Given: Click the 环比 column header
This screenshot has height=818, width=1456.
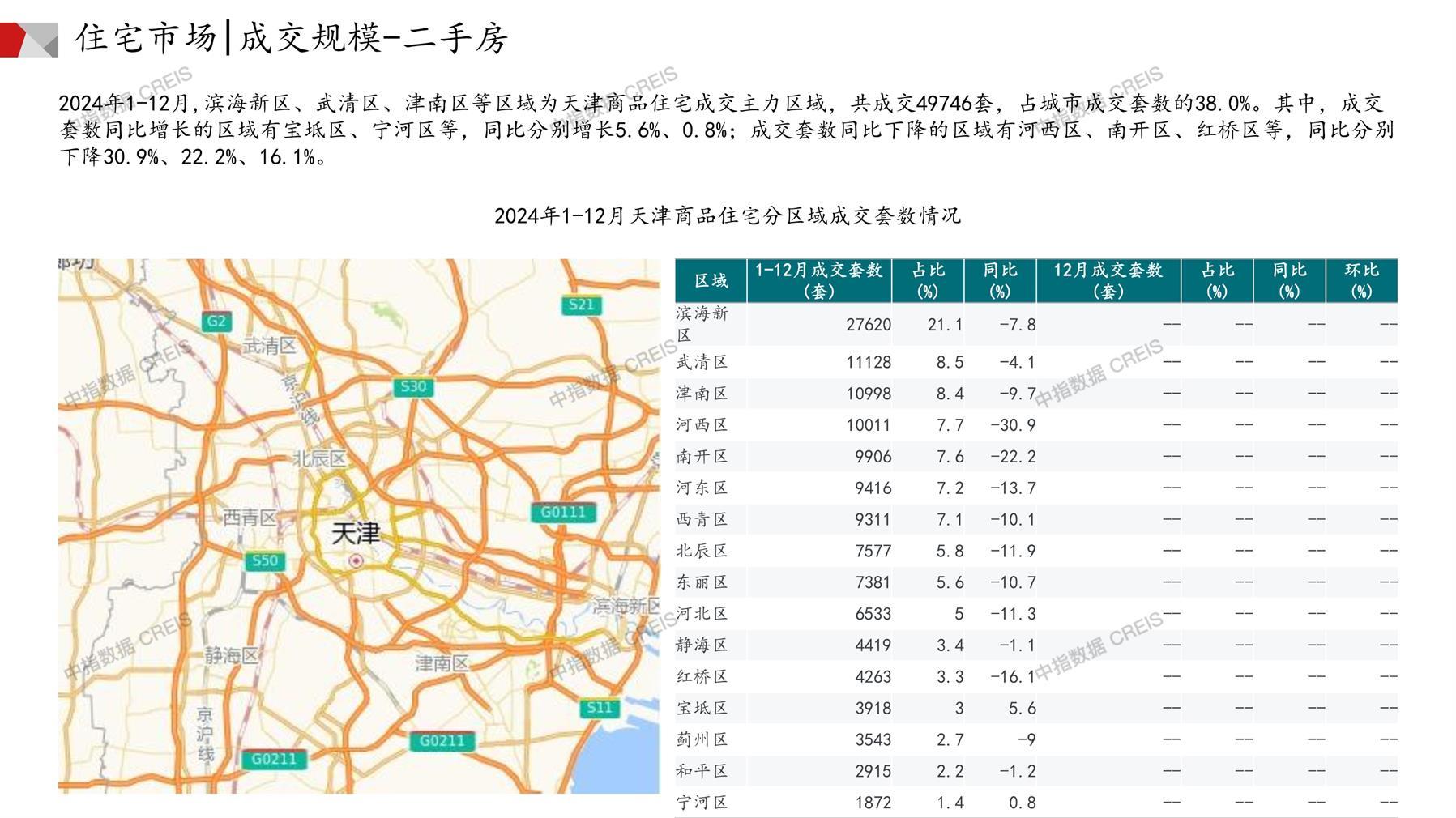Looking at the screenshot, I should click(1361, 280).
